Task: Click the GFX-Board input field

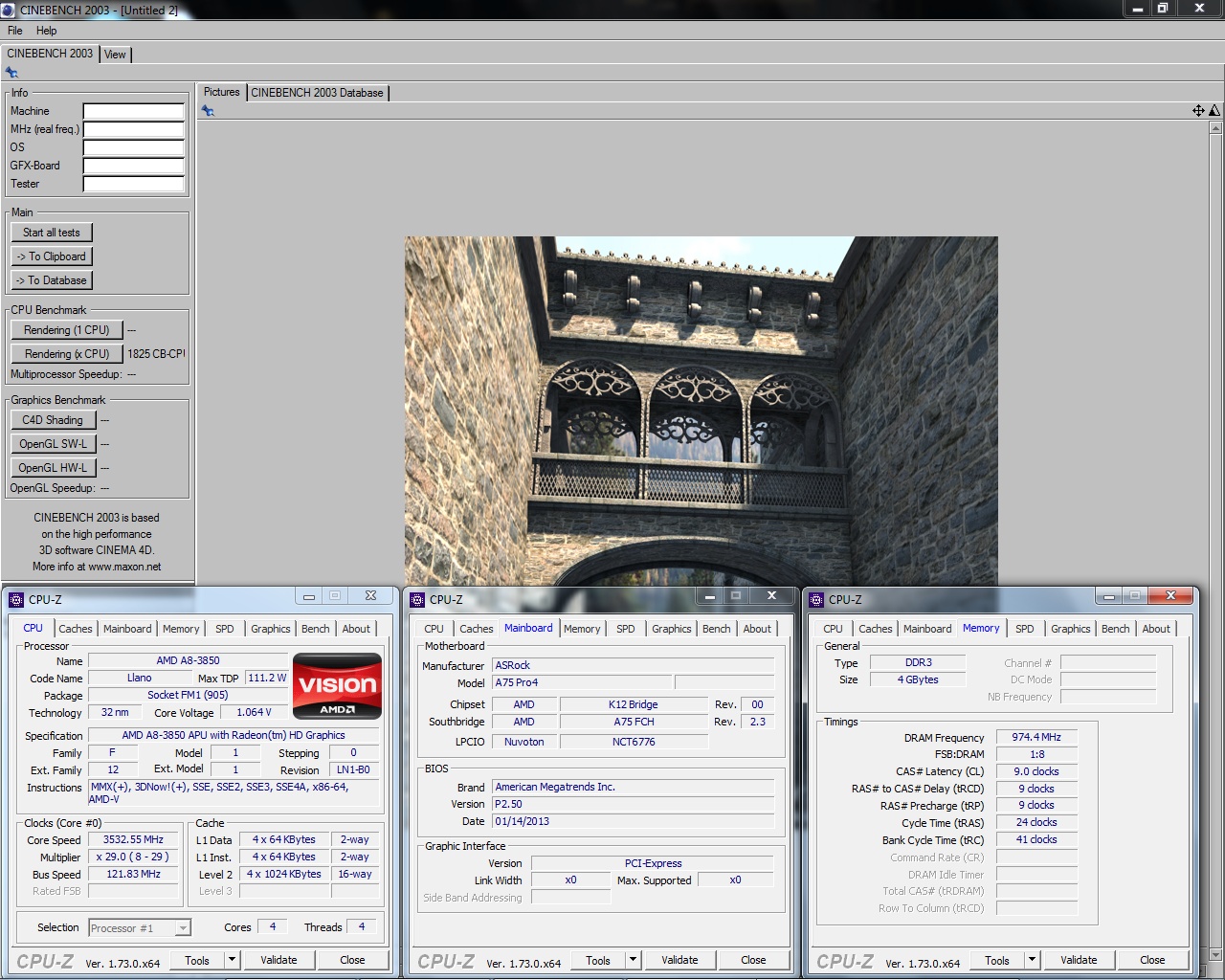Action: coord(134,166)
